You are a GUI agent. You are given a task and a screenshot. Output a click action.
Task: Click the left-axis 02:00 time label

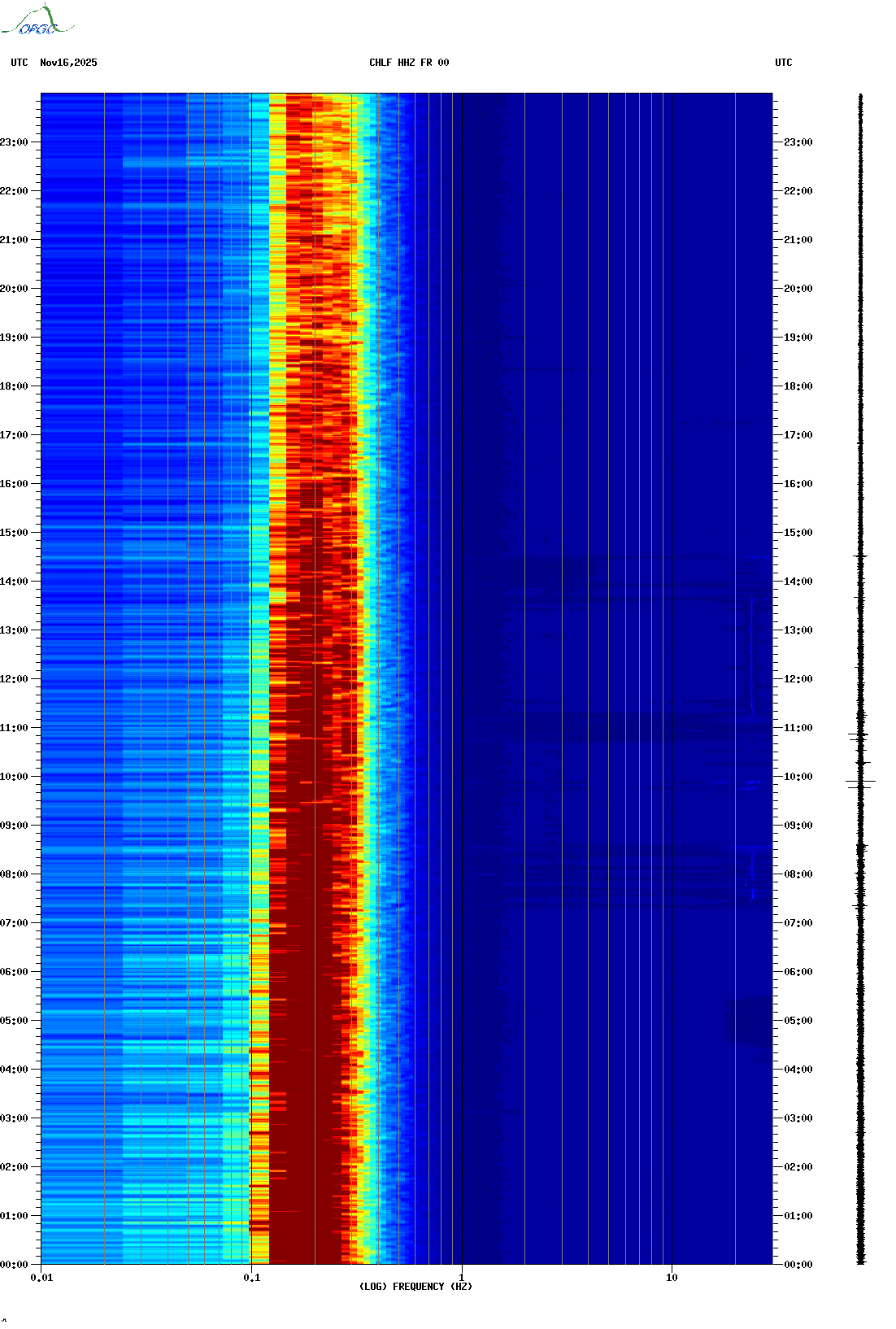click(14, 1167)
